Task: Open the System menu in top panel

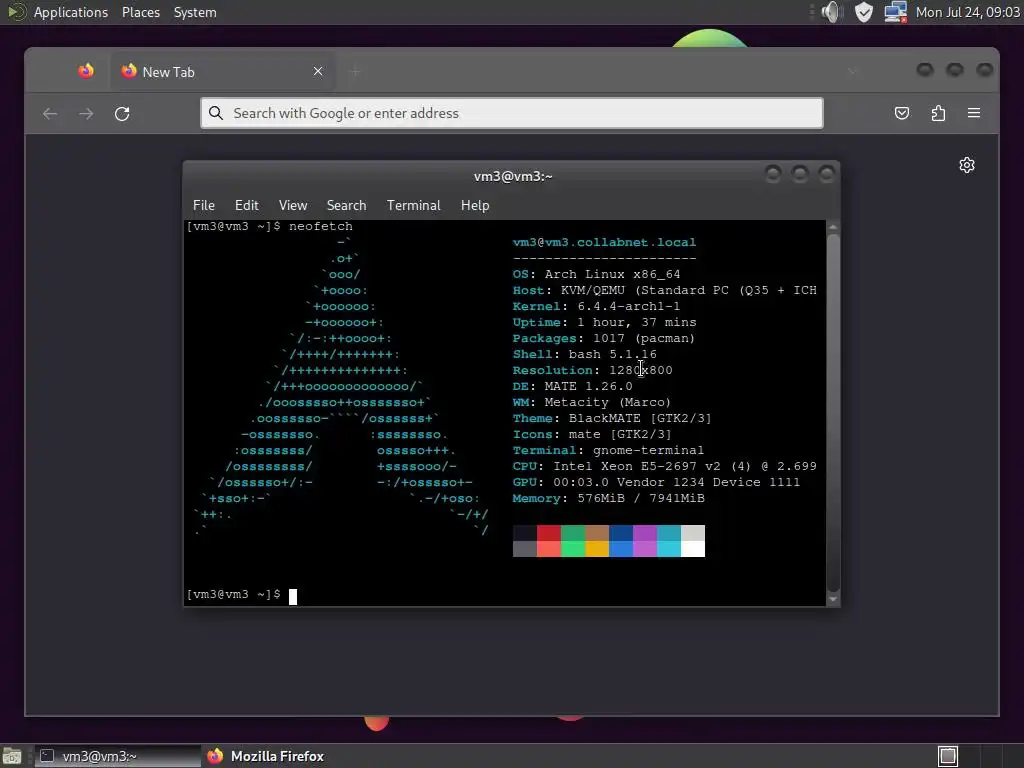Action: [195, 12]
